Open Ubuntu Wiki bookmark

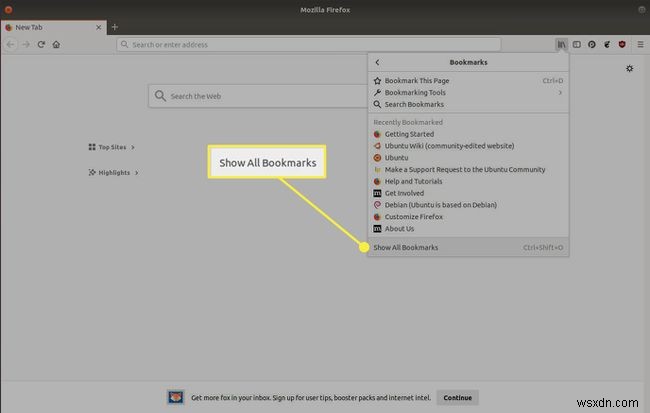(x=468, y=146)
